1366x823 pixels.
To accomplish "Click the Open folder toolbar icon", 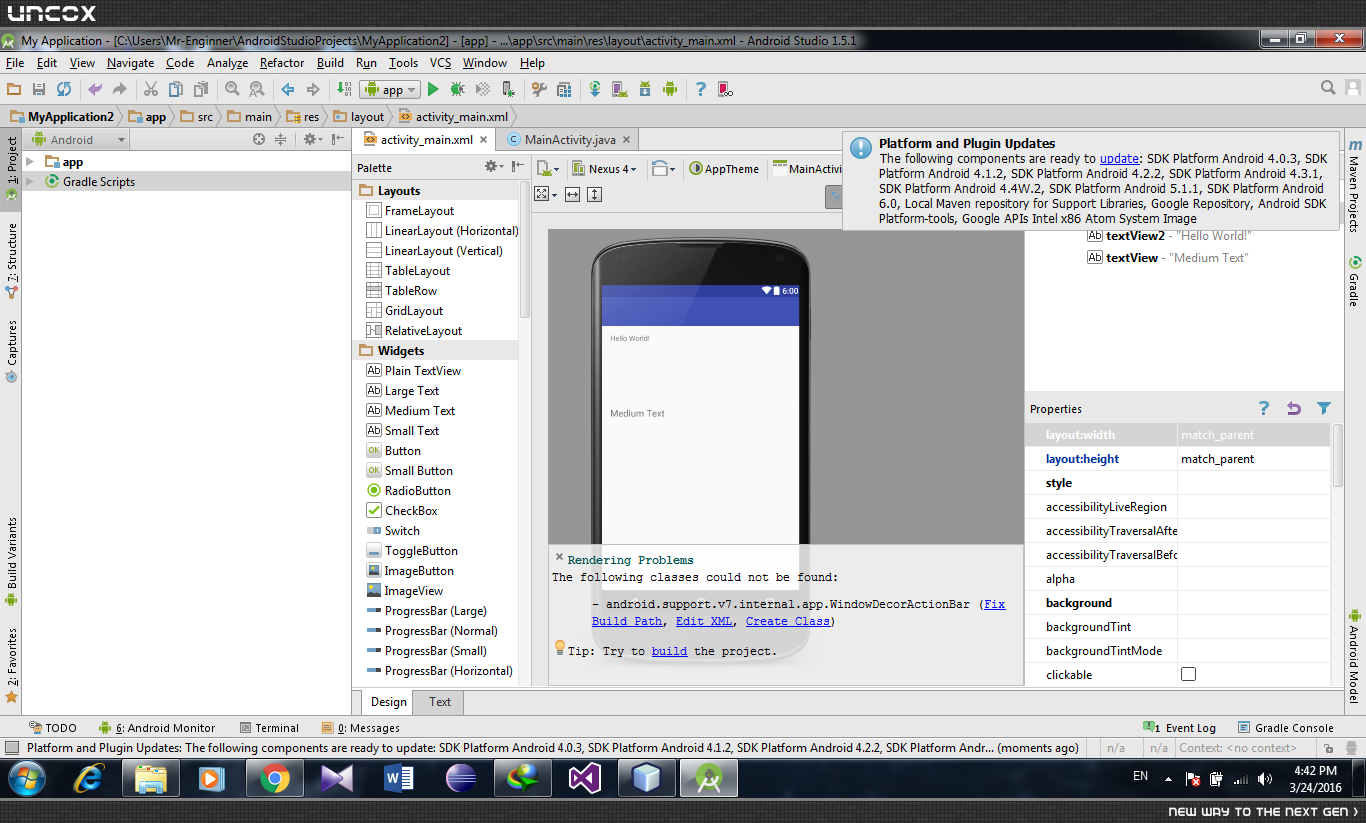I will pos(14,89).
